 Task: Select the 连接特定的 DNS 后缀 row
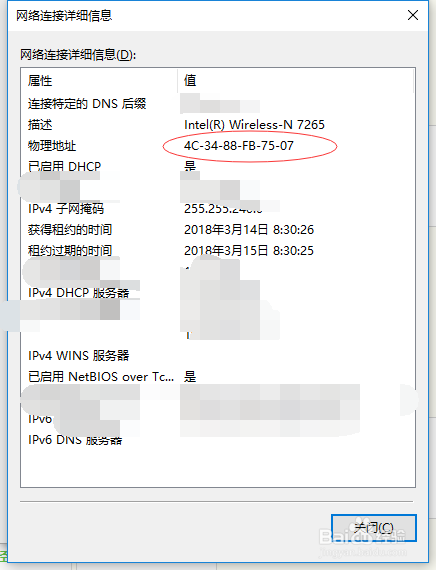click(217, 104)
